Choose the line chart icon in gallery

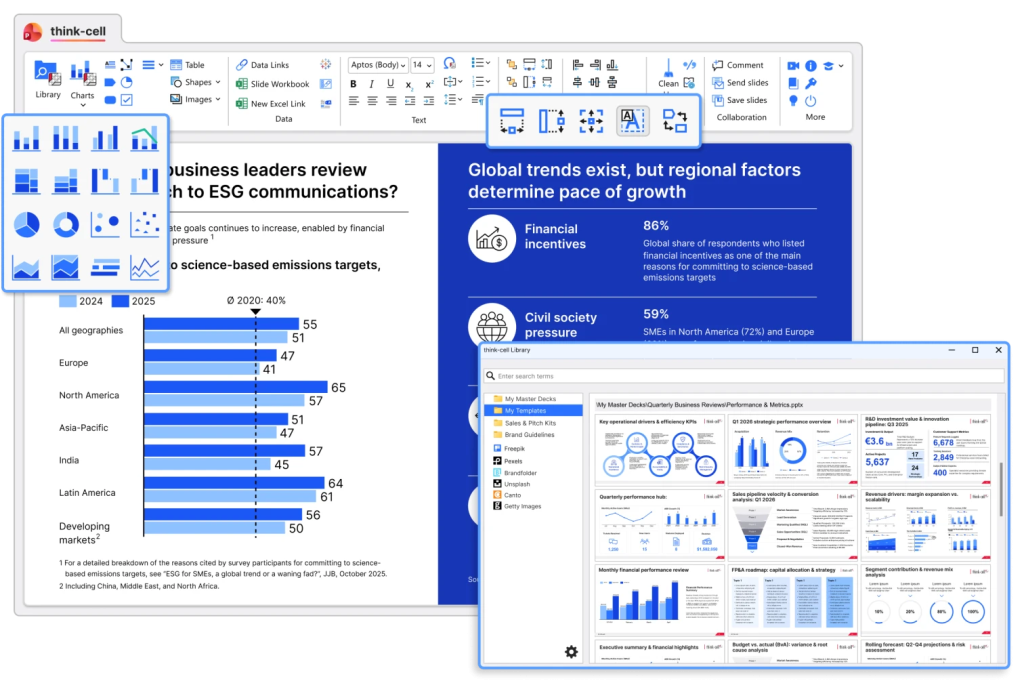145,268
